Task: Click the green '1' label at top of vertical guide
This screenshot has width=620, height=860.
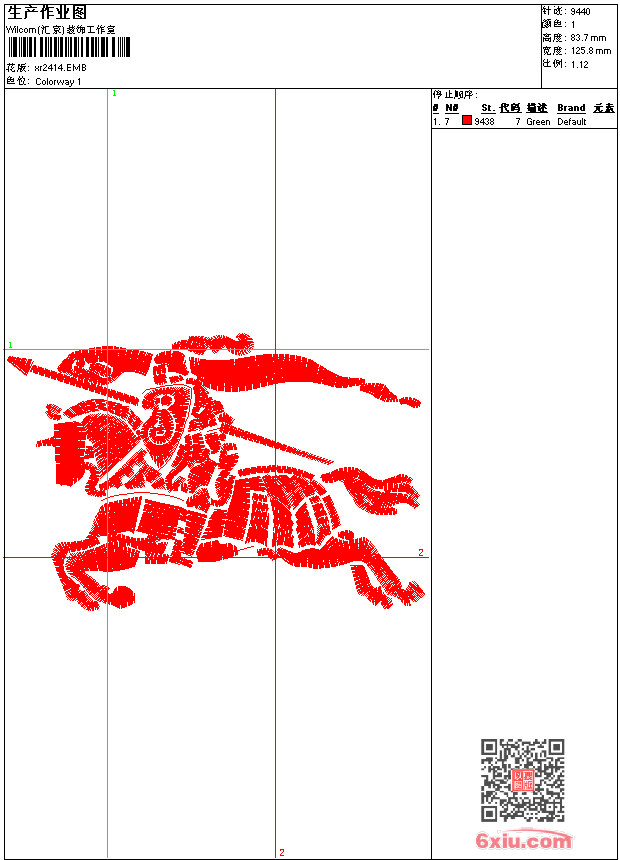Action: pos(114,94)
